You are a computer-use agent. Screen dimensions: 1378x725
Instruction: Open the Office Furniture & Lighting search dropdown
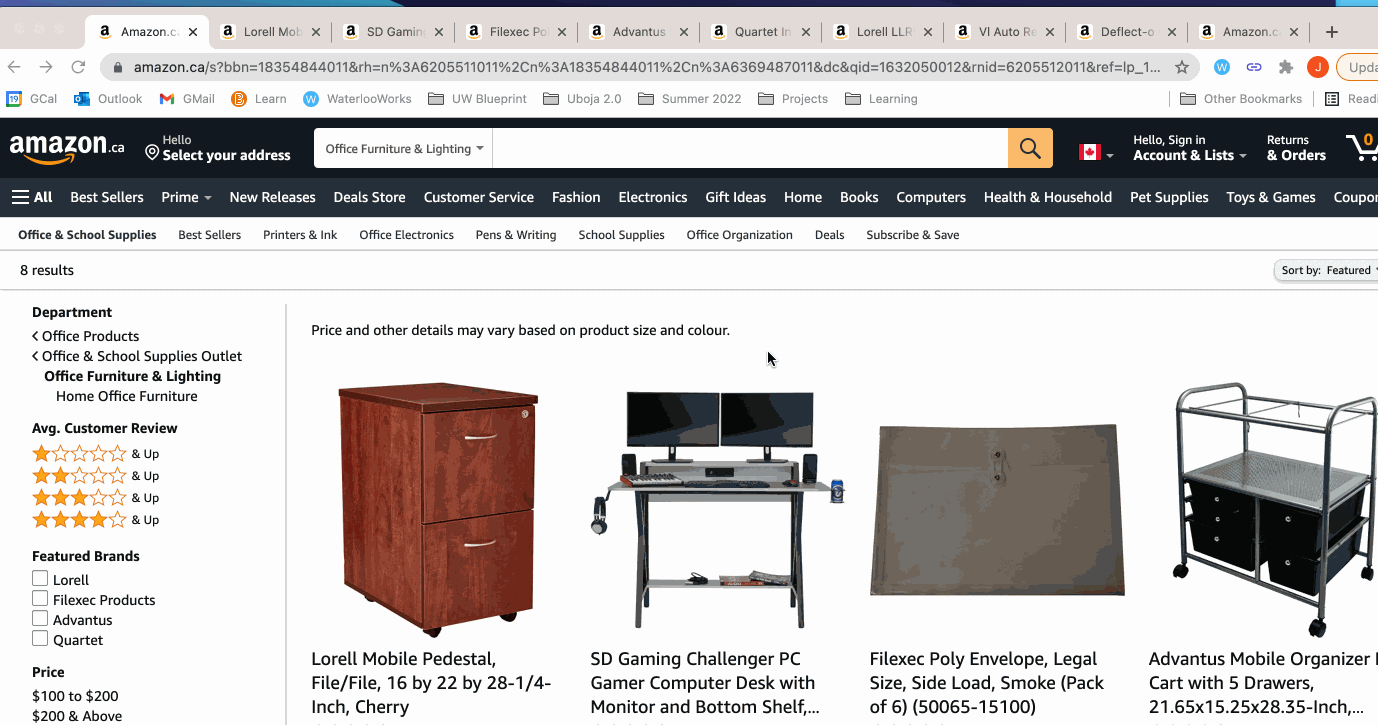[x=403, y=148]
